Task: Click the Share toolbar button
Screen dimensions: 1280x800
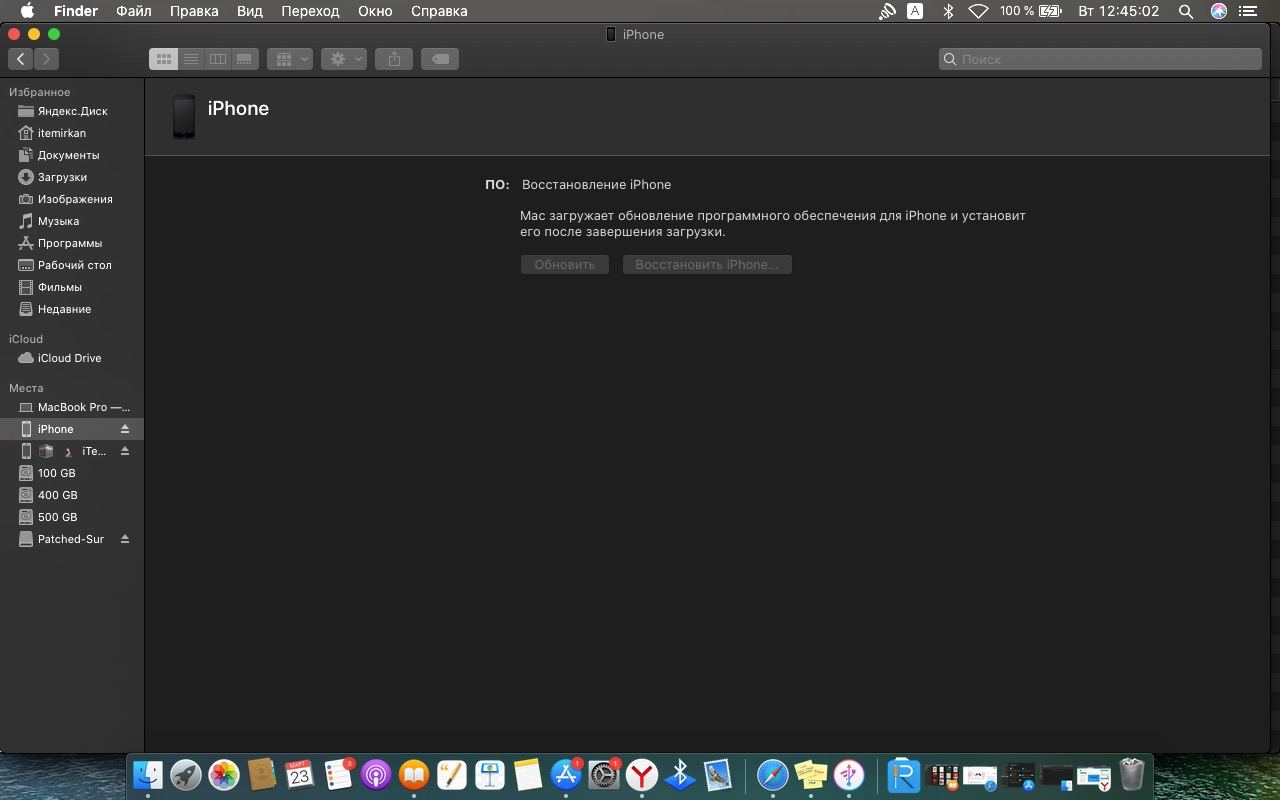Action: point(394,59)
